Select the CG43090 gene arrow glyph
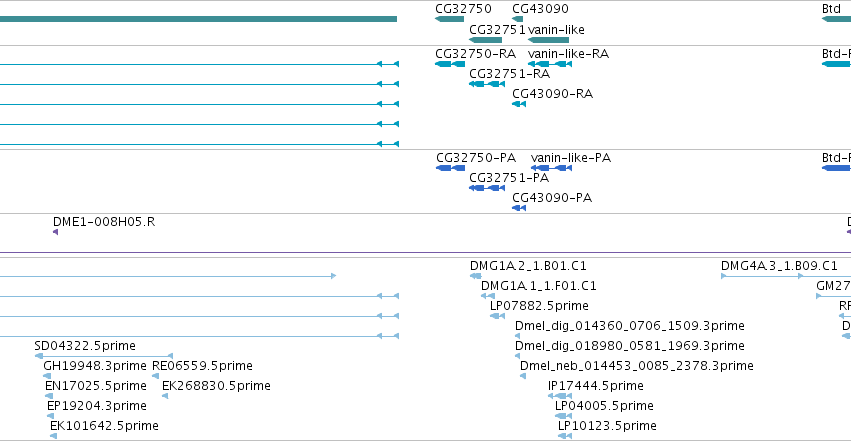Viewport: 851px width, 441px height. point(517,19)
